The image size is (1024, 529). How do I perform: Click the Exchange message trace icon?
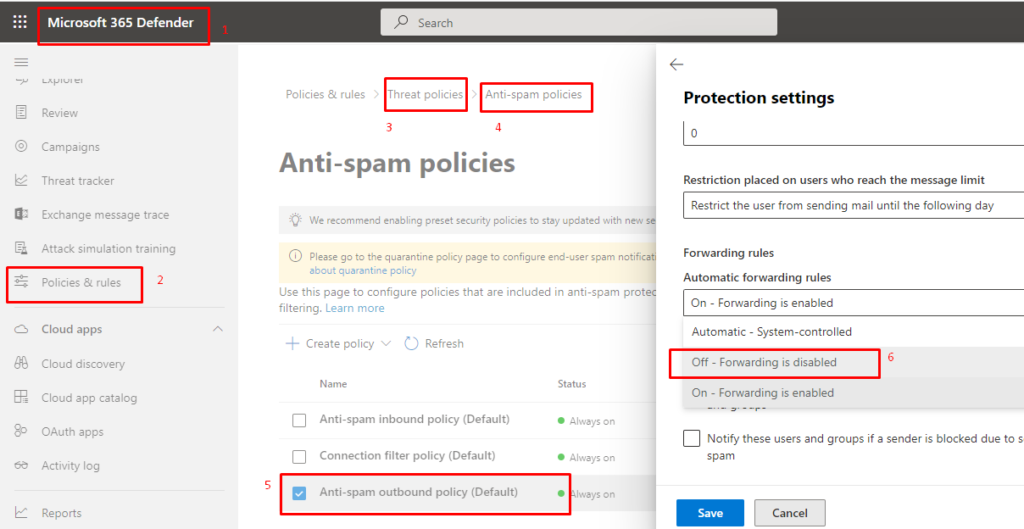pyautogui.click(x=22, y=214)
